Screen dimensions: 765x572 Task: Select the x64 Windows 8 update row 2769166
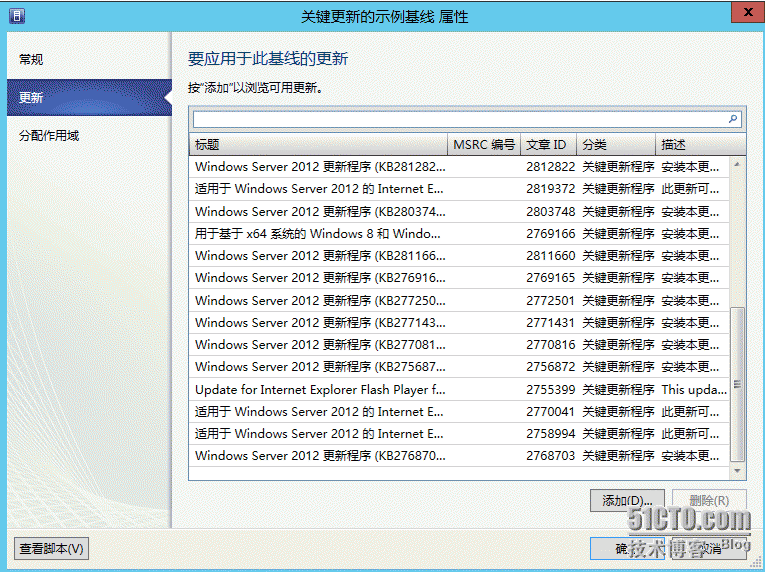click(x=459, y=234)
